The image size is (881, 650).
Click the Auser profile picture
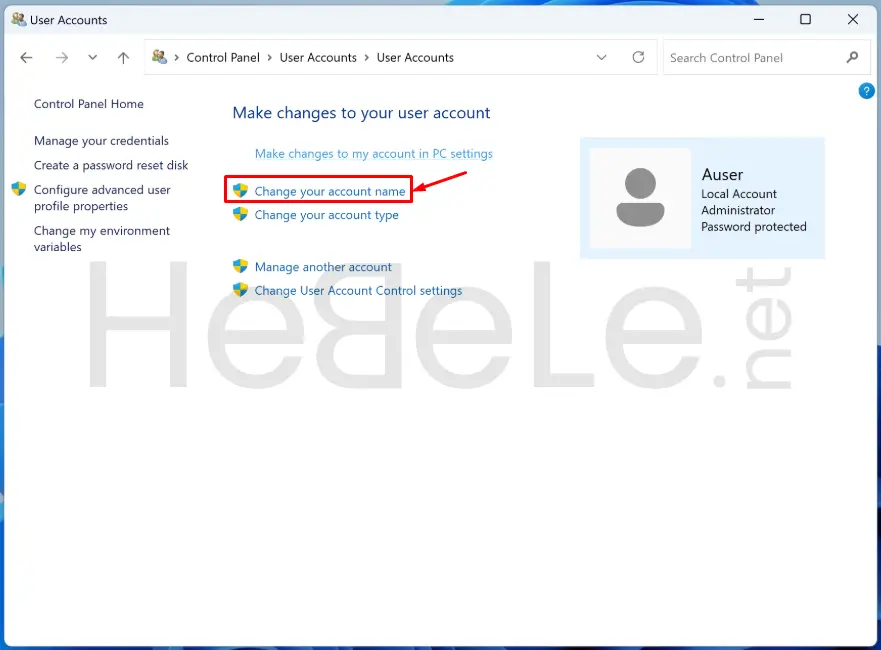641,198
